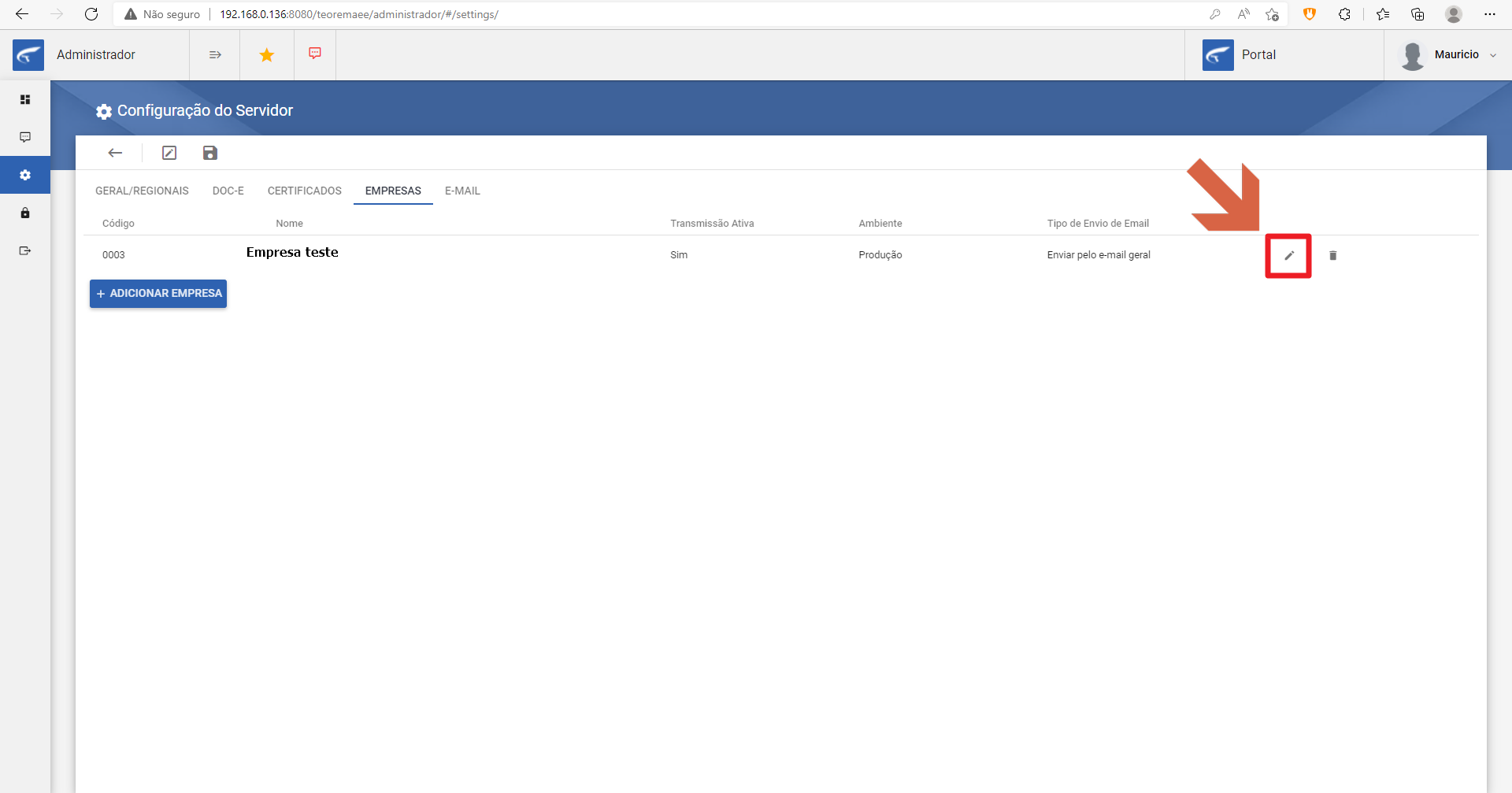
Task: Click the code cell 0003
Action: tap(113, 255)
